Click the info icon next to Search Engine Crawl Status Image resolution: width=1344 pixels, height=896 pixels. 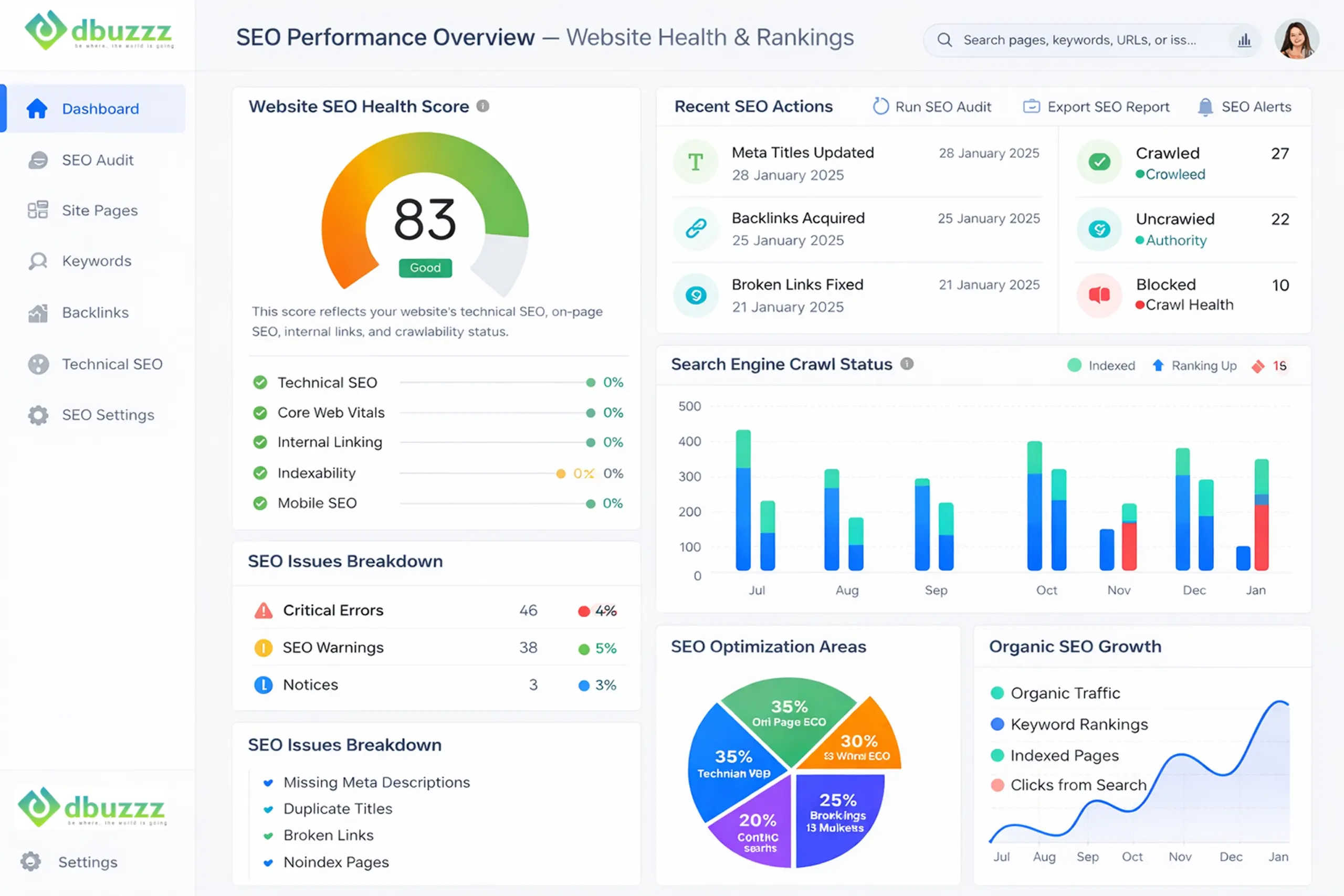[x=907, y=364]
